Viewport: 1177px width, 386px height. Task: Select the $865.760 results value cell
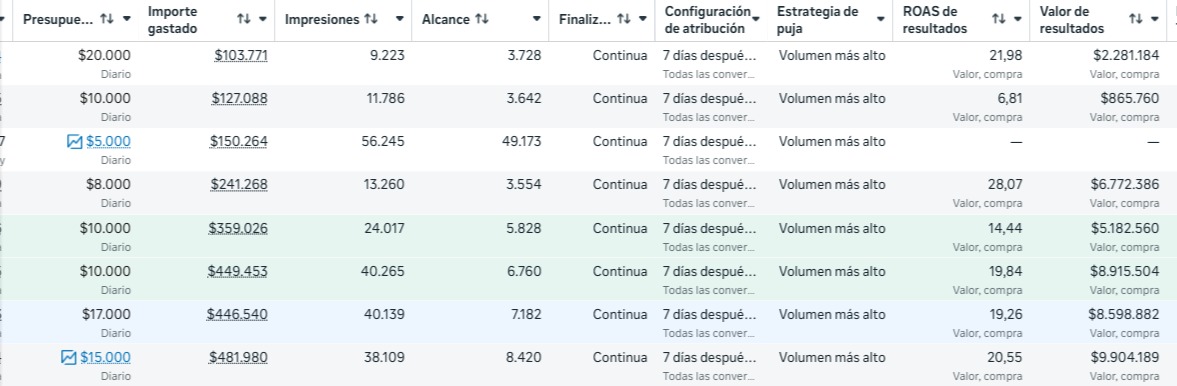pyautogui.click(x=1130, y=98)
